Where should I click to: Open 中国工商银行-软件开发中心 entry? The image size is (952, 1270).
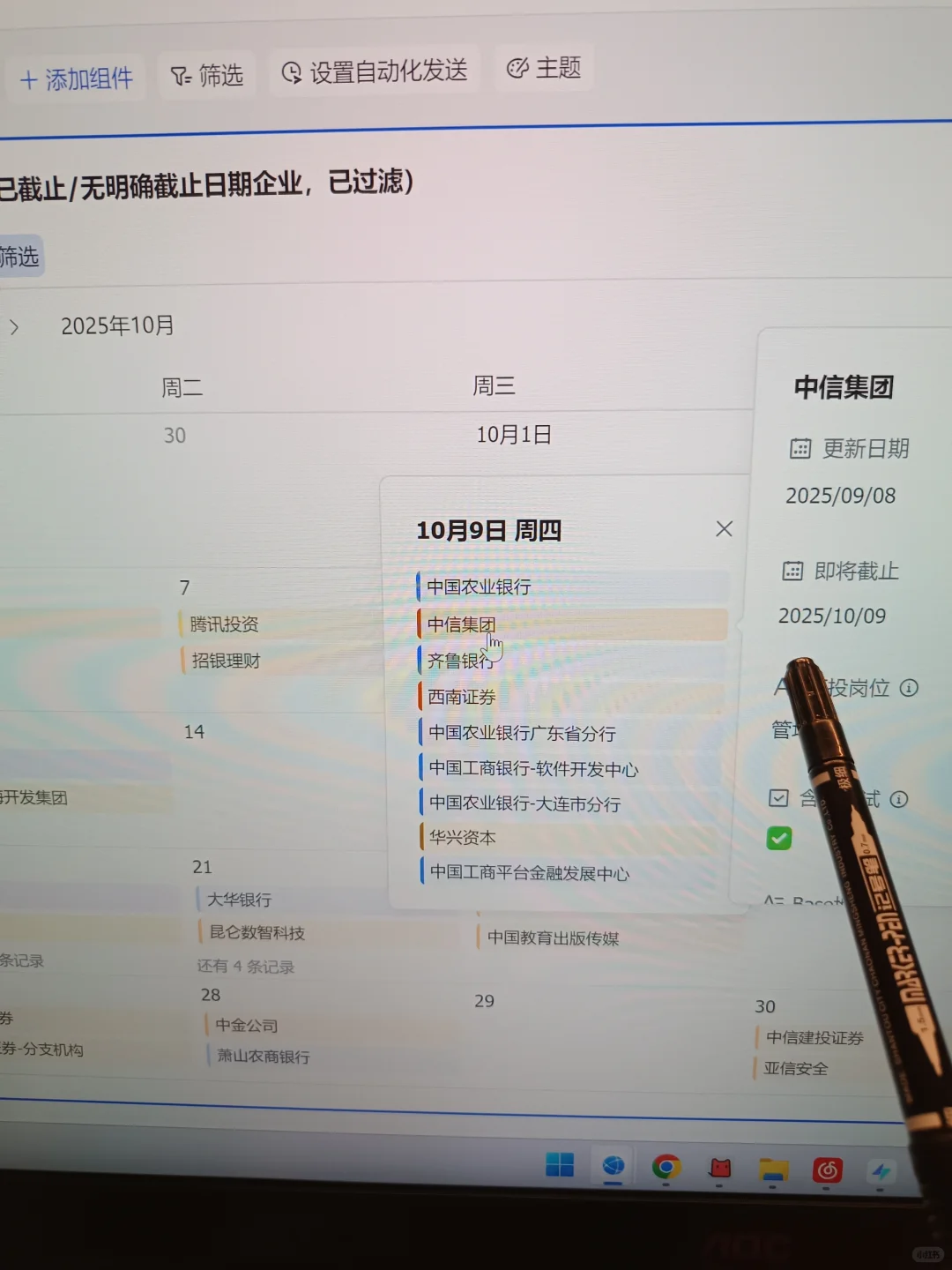click(573, 768)
